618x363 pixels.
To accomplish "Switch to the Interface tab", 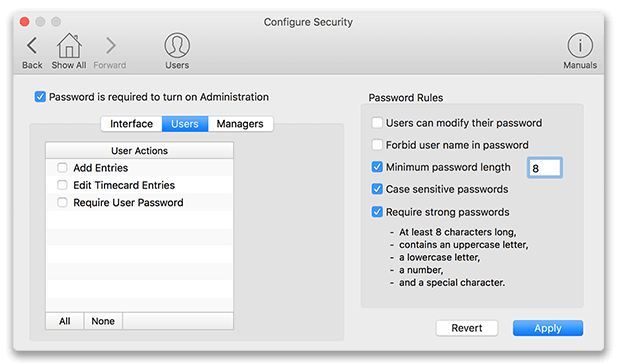I will [x=131, y=124].
